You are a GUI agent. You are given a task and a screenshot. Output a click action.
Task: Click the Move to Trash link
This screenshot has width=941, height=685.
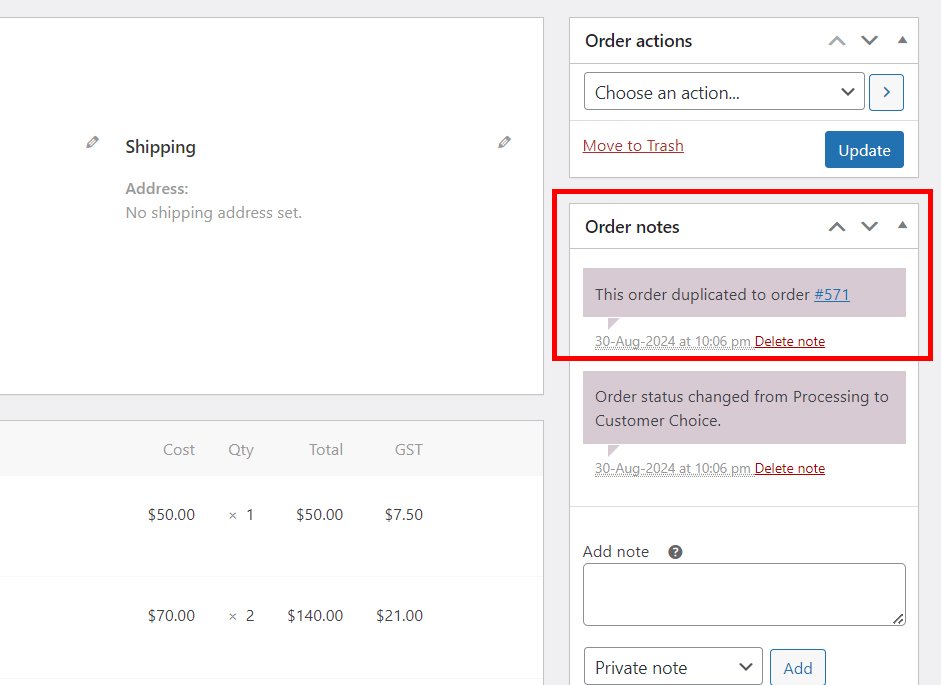(x=633, y=146)
